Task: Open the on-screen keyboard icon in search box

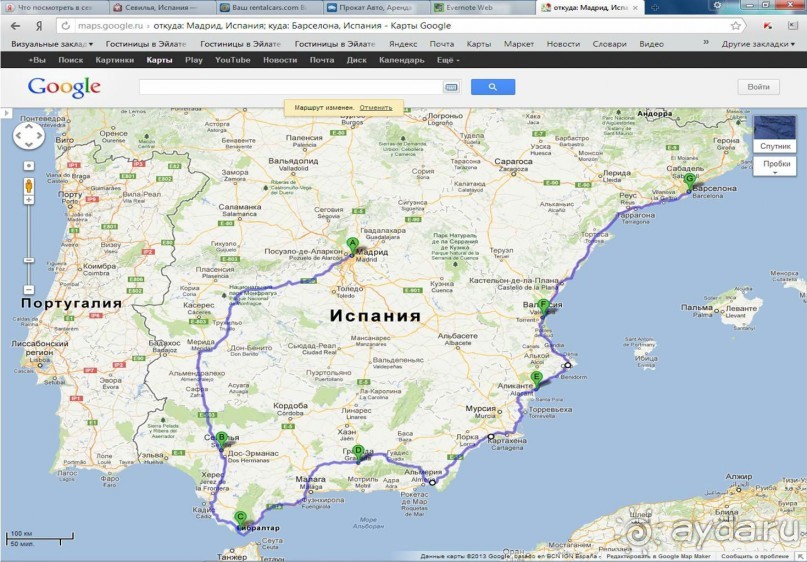Action: tap(451, 87)
